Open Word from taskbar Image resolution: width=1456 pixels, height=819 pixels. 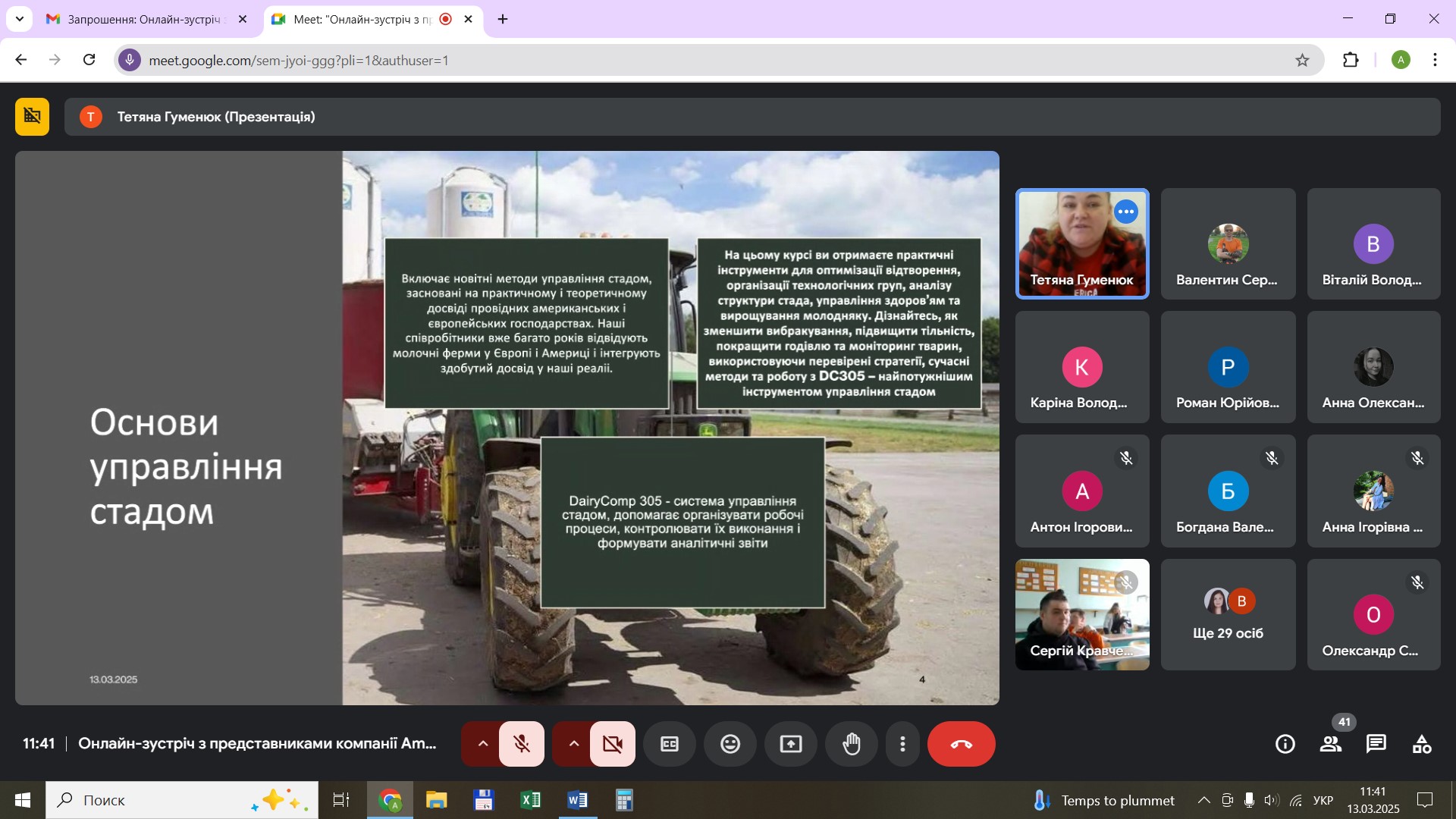click(x=577, y=800)
